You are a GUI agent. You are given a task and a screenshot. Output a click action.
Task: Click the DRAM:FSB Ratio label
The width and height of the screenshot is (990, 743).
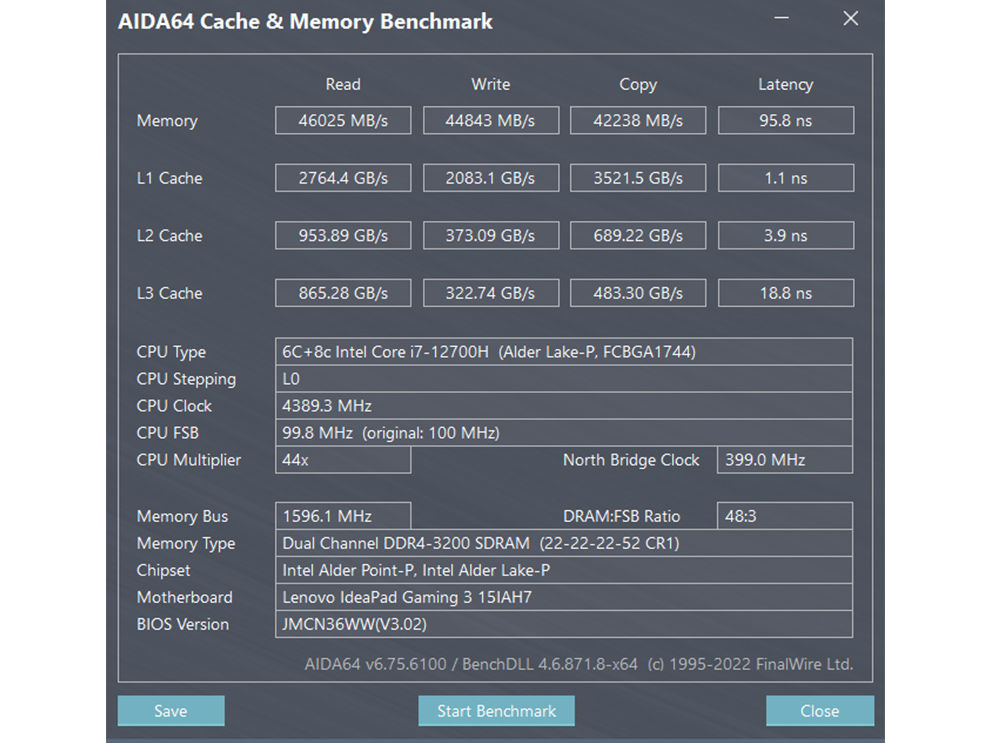tap(621, 516)
